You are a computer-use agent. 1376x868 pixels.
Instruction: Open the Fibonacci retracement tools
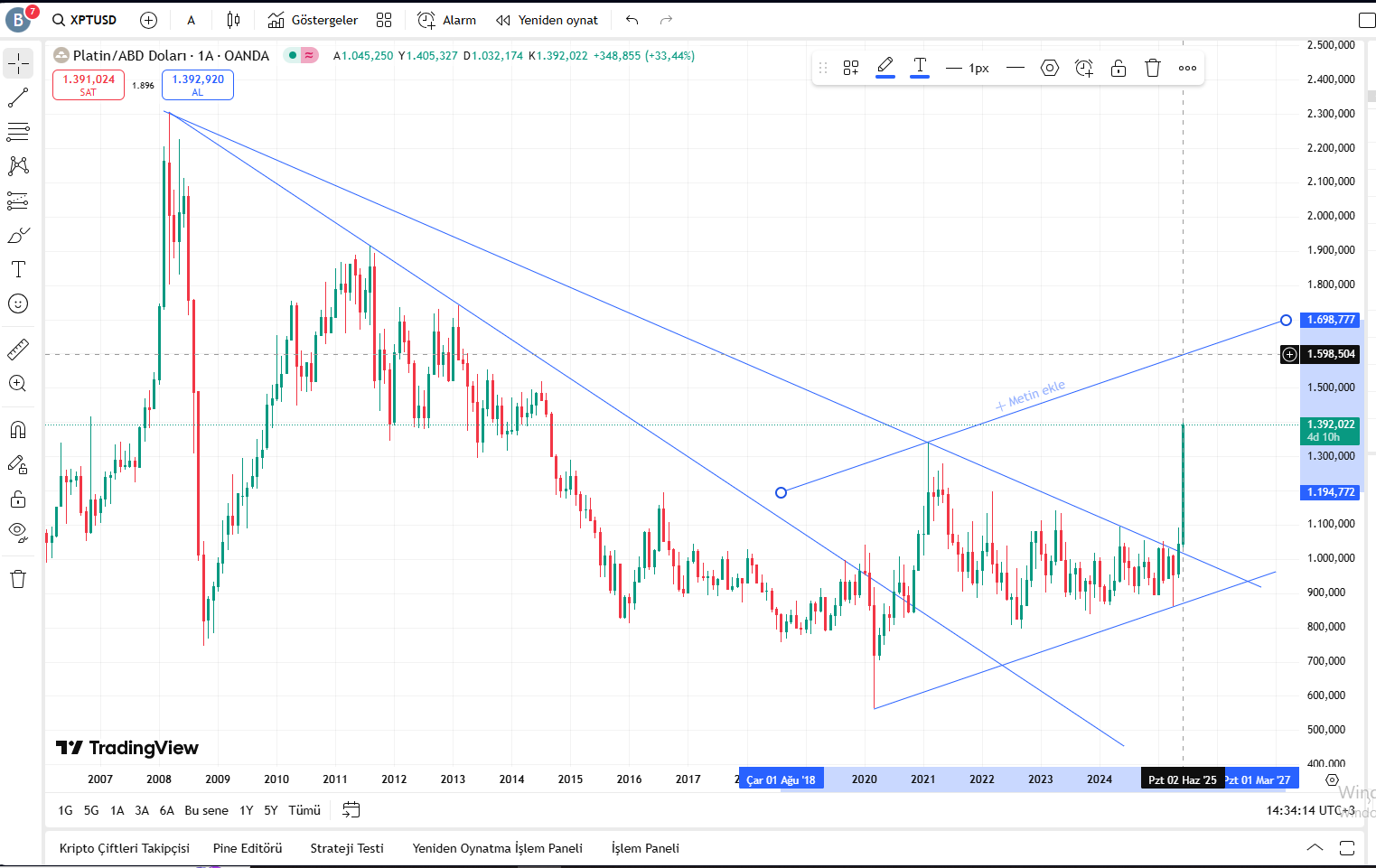coord(18,132)
